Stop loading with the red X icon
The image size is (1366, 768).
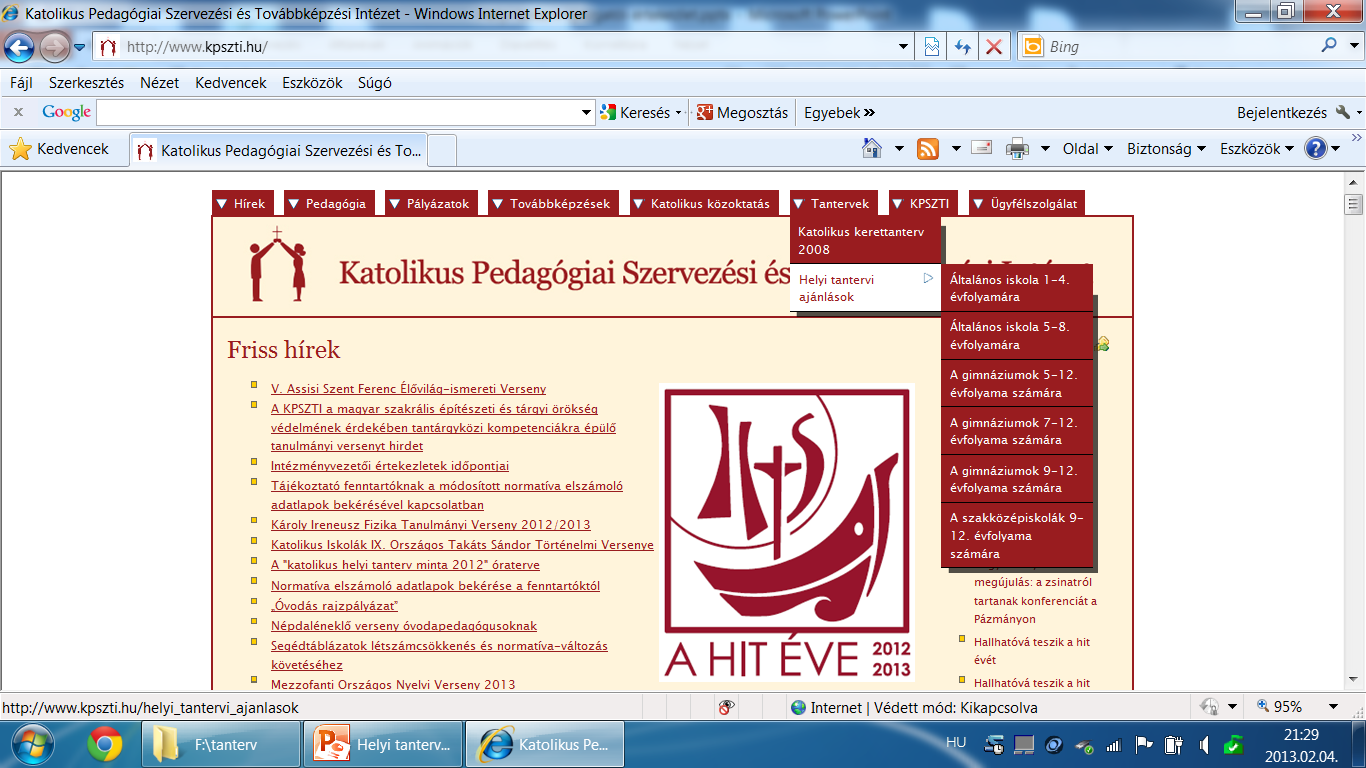[993, 46]
